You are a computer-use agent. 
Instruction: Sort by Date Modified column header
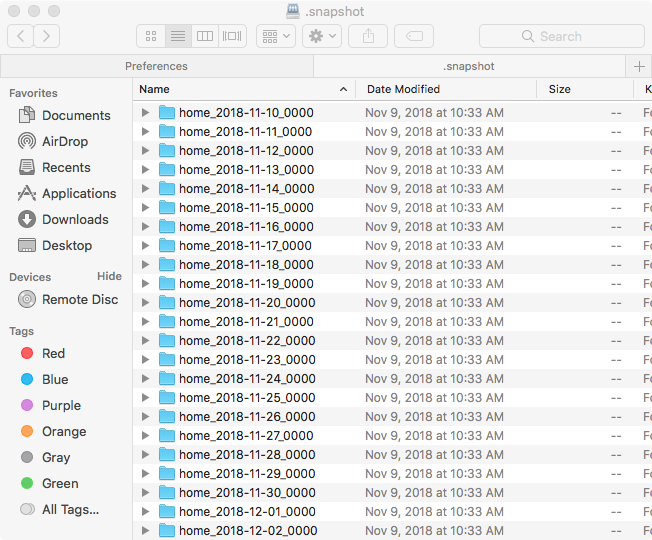pos(403,89)
